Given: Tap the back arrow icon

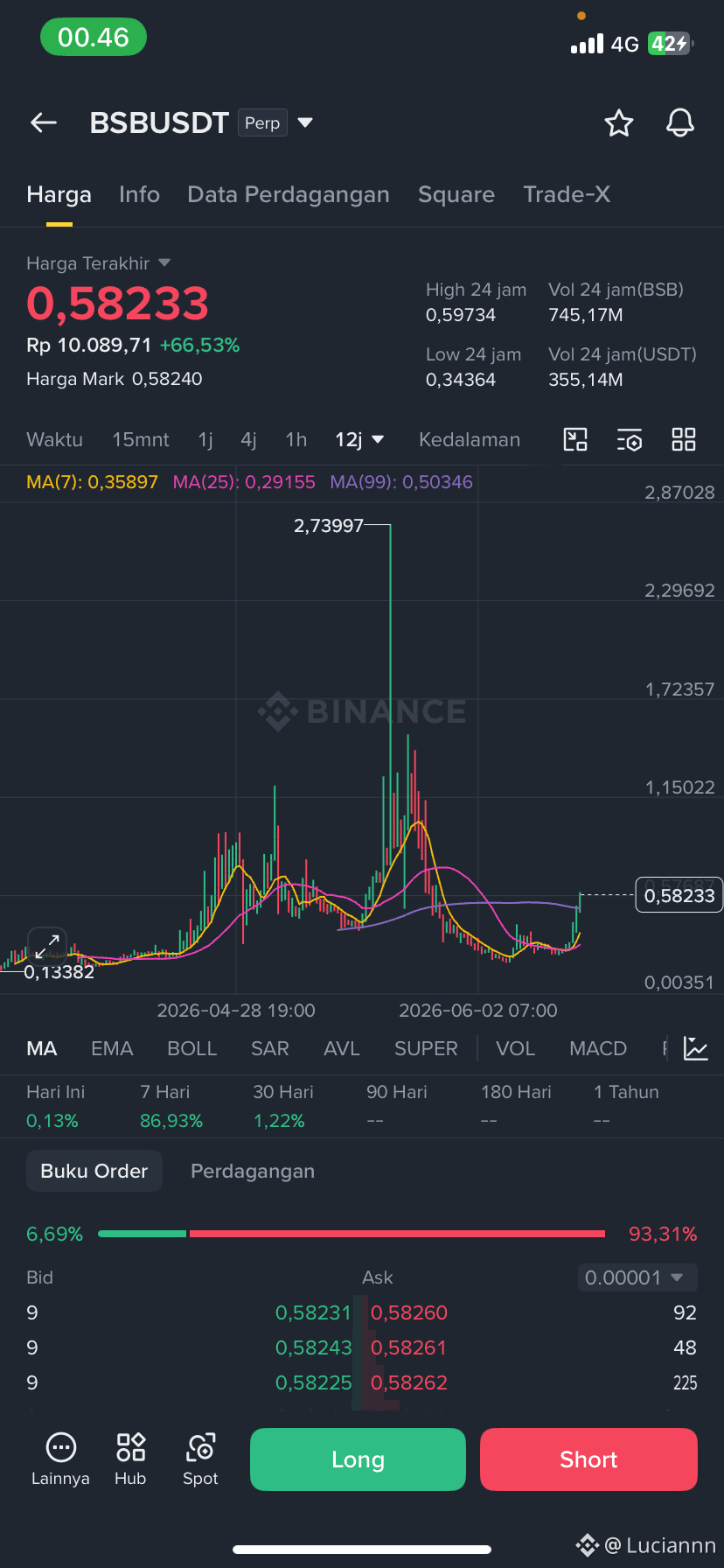Looking at the screenshot, I should [44, 123].
